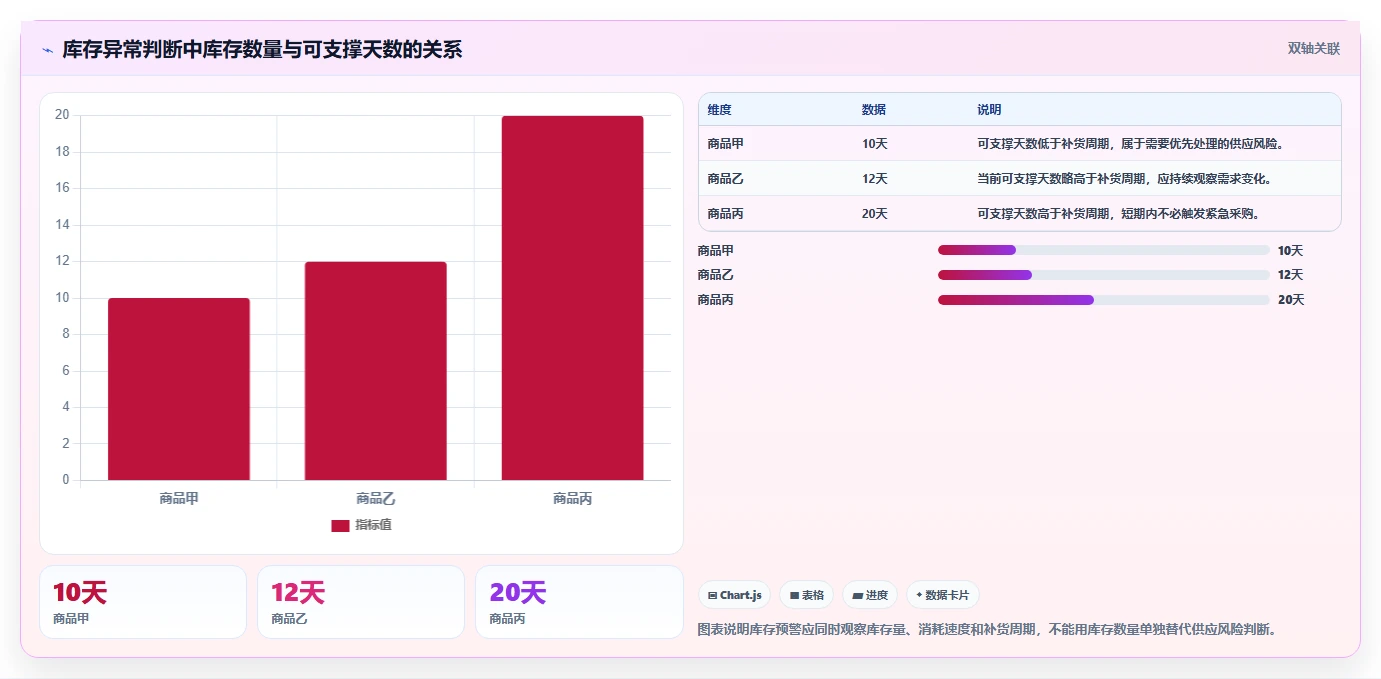
Task: Click the 商品丙 bar in the chart
Action: [572, 298]
